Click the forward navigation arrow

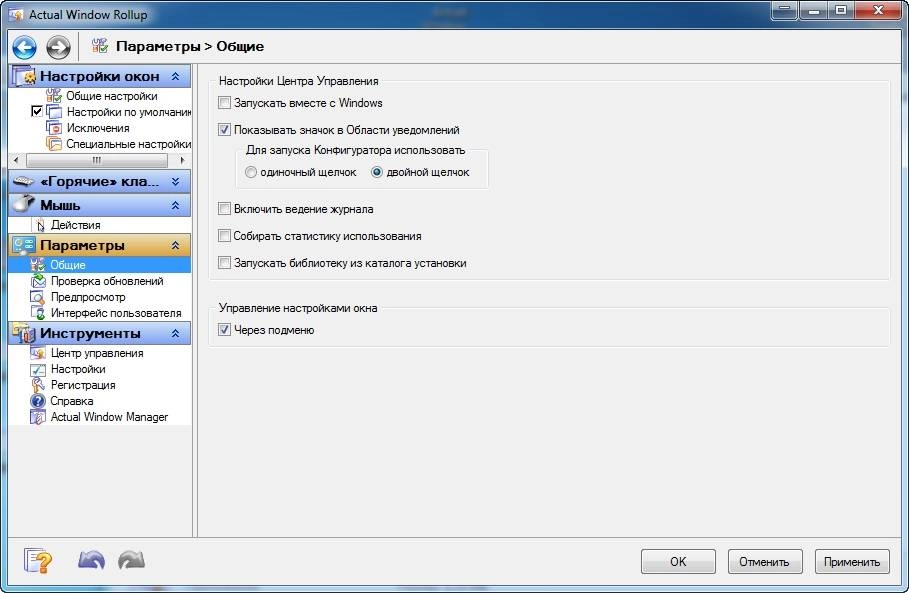[58, 47]
